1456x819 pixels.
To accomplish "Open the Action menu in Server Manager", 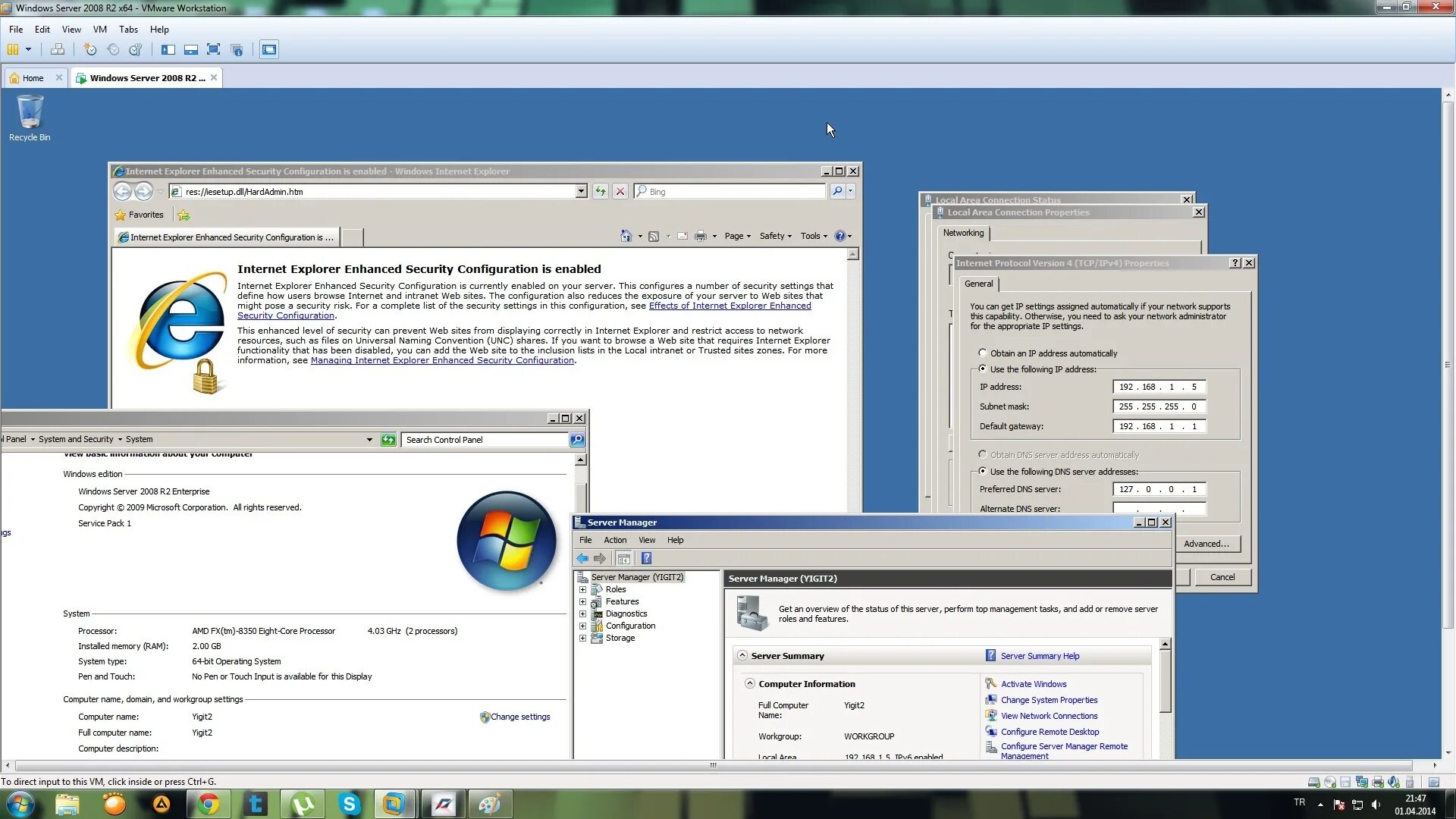I will 615,540.
